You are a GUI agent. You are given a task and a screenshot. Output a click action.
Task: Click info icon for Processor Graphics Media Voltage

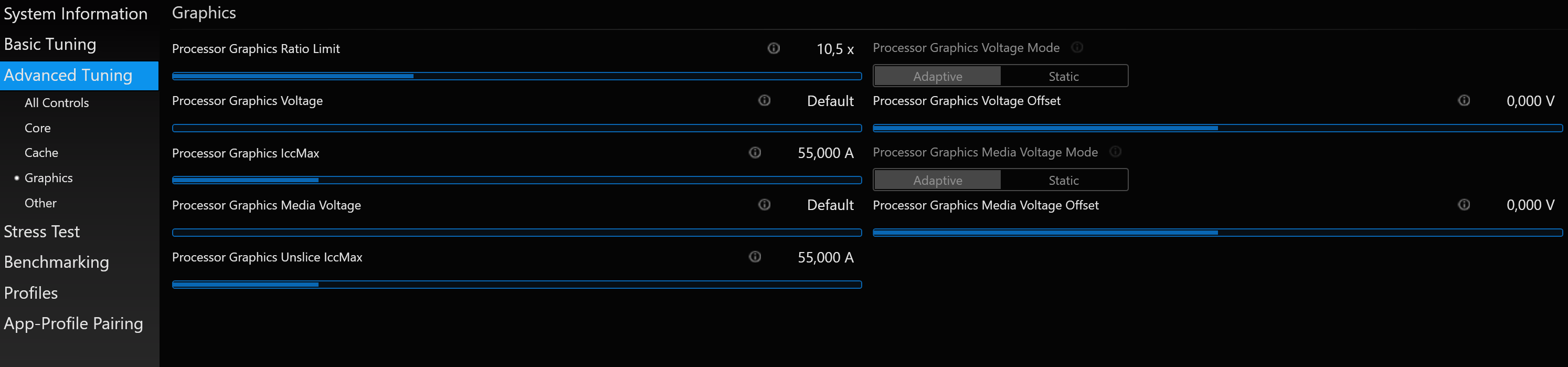764,204
